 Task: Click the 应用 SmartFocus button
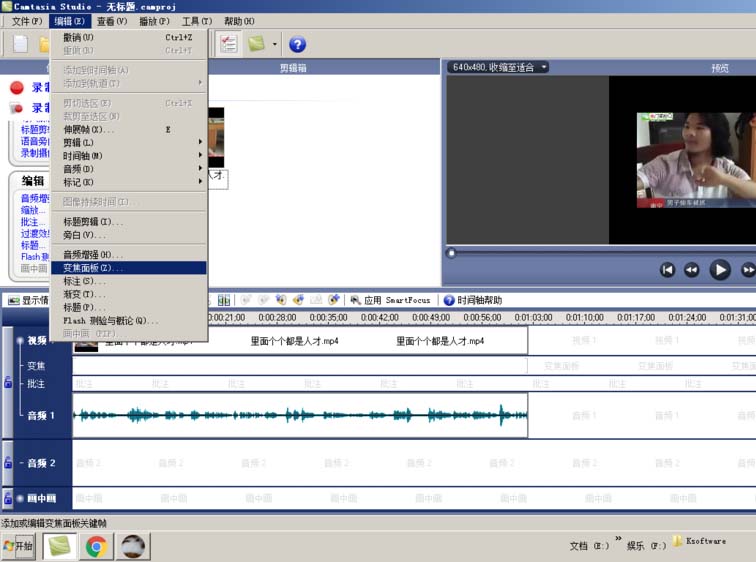click(390, 300)
